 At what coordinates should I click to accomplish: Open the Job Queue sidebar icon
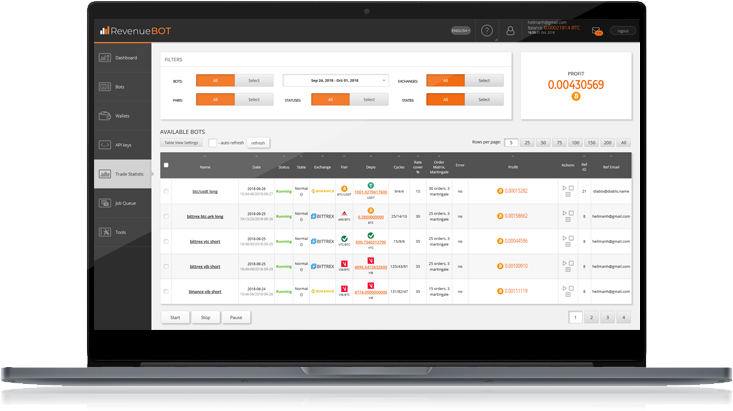point(105,203)
